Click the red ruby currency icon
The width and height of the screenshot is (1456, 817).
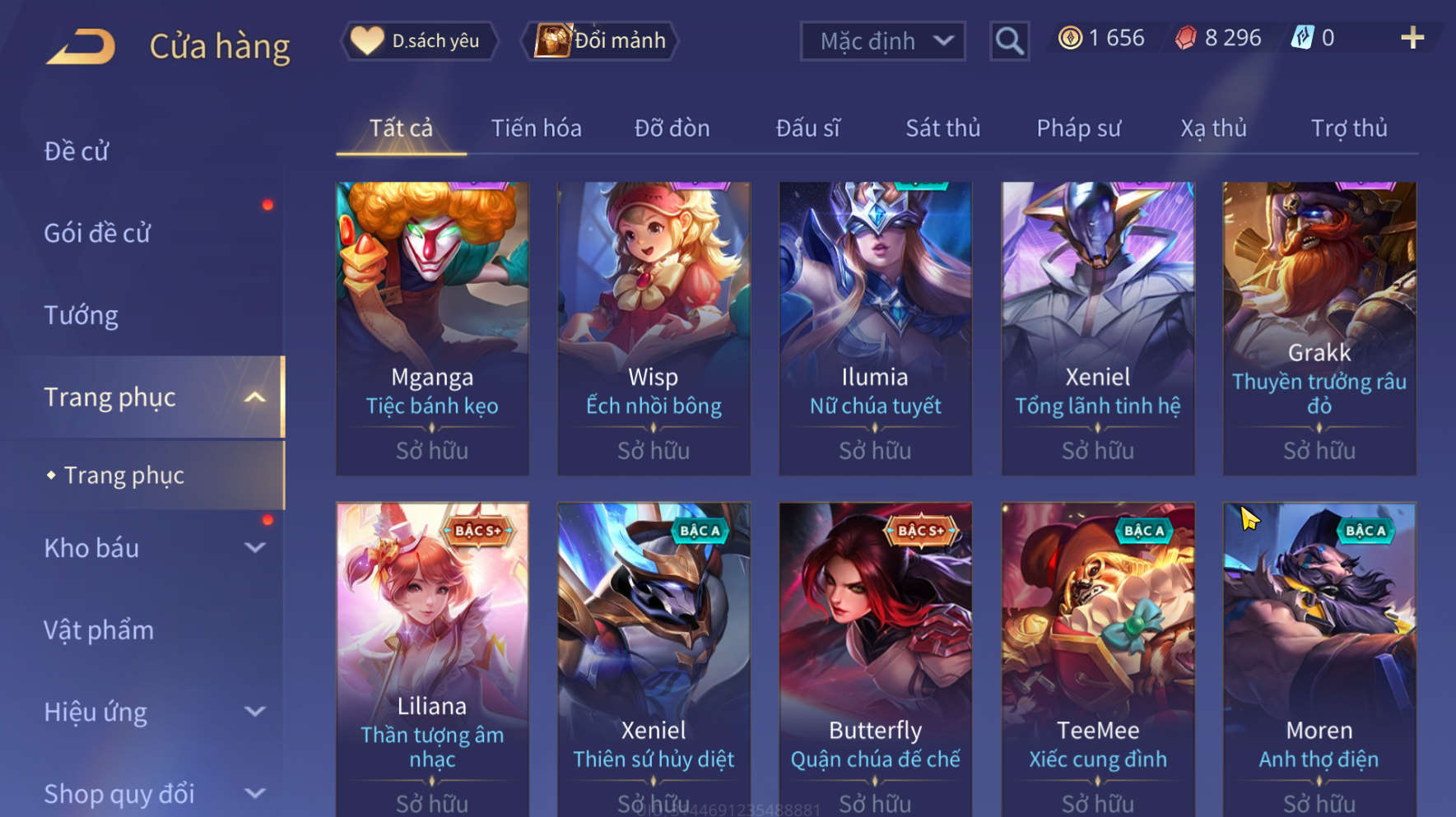click(x=1185, y=38)
